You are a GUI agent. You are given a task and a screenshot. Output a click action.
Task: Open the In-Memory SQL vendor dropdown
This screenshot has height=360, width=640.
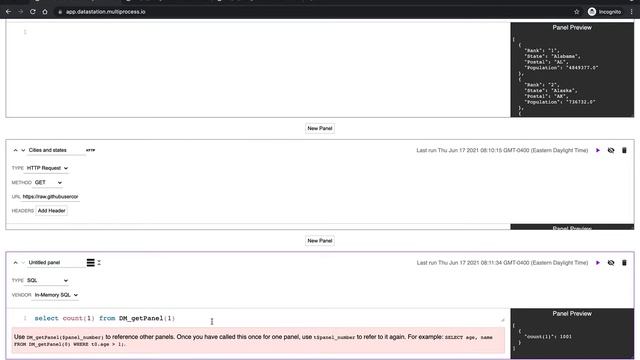(56, 295)
